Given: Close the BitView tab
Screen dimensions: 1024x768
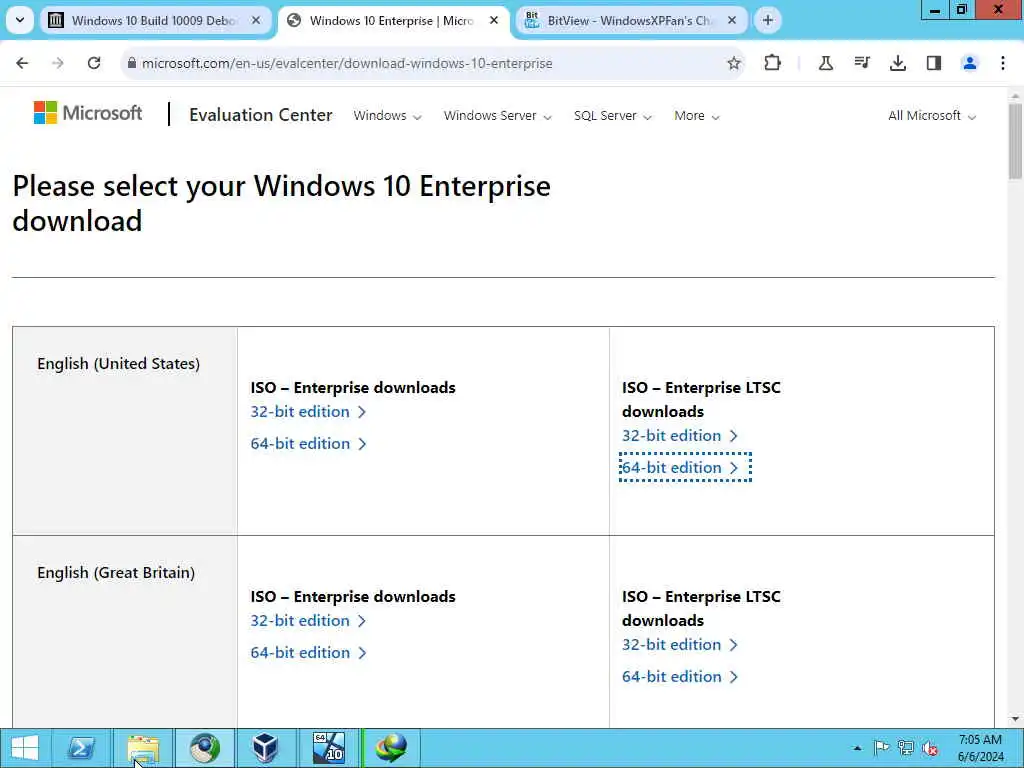Looking at the screenshot, I should tap(732, 20).
